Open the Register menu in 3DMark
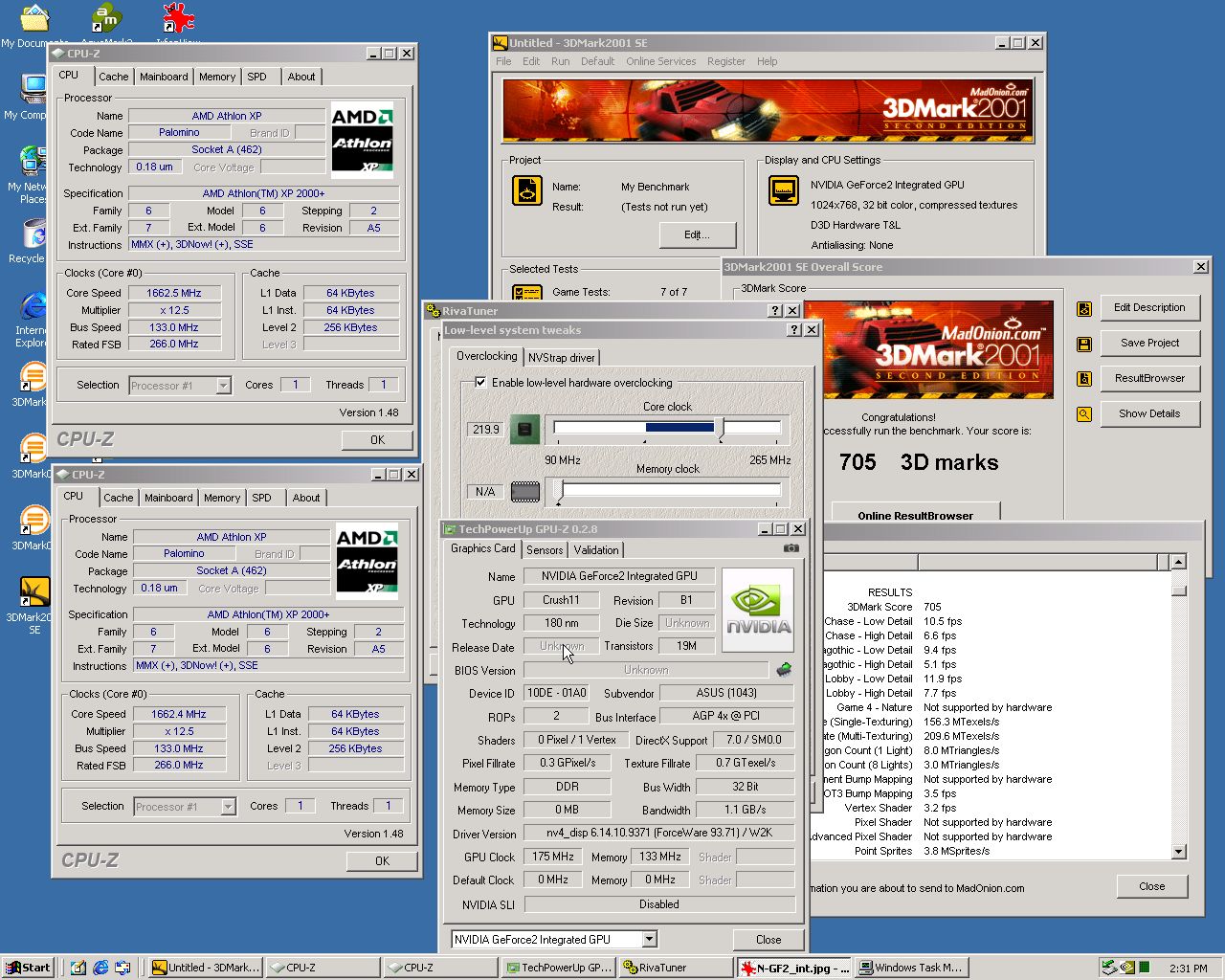The width and height of the screenshot is (1225, 980). point(726,61)
